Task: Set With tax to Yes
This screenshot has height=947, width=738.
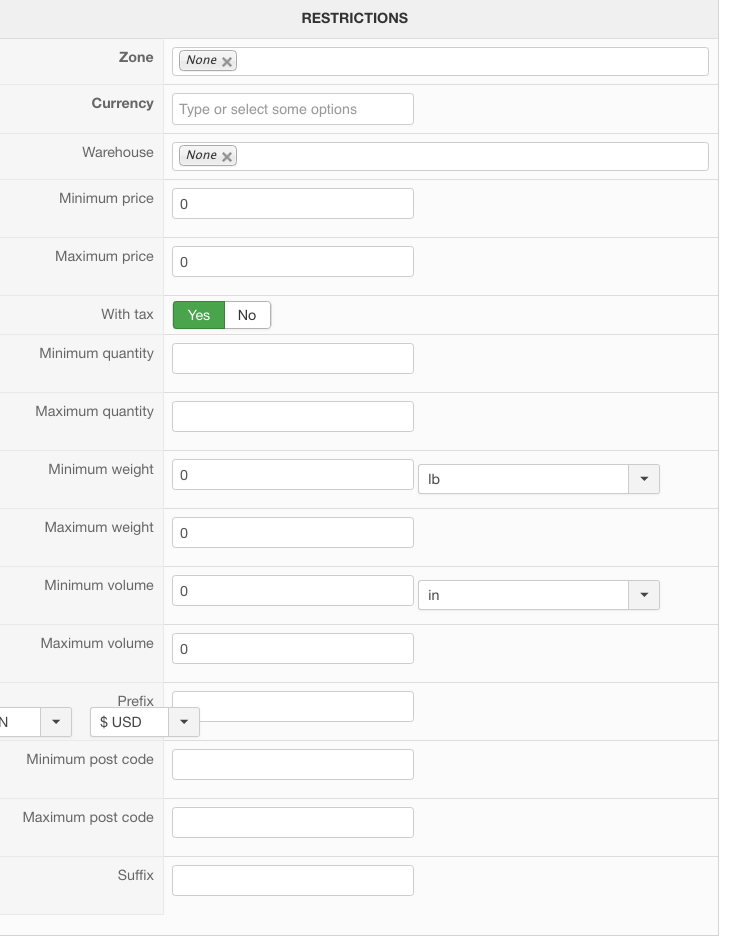Action: point(199,316)
